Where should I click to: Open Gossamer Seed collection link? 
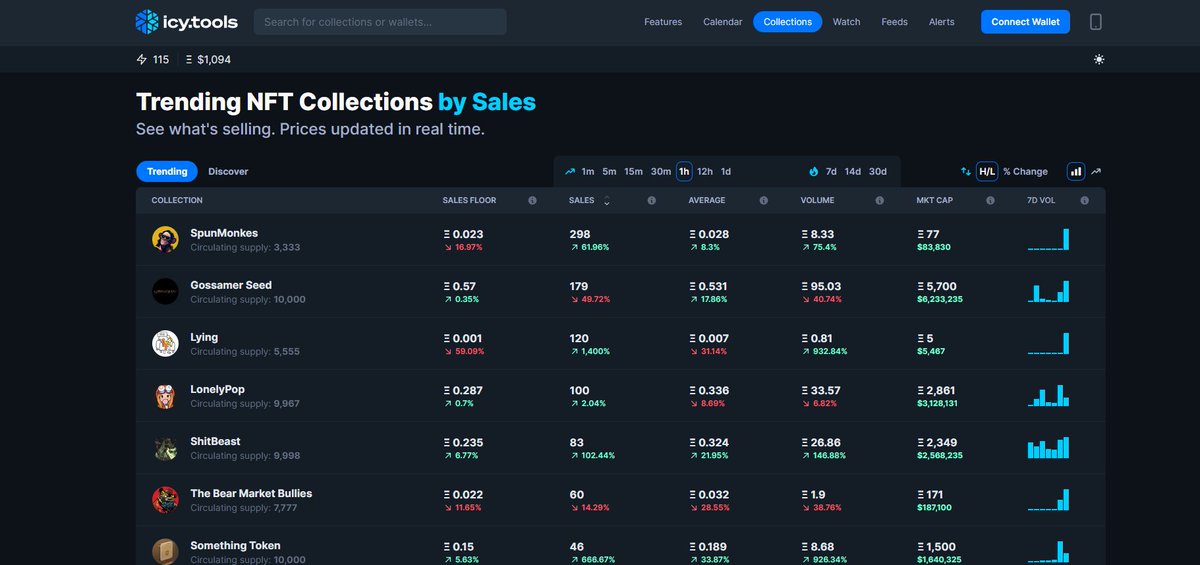[x=231, y=285]
